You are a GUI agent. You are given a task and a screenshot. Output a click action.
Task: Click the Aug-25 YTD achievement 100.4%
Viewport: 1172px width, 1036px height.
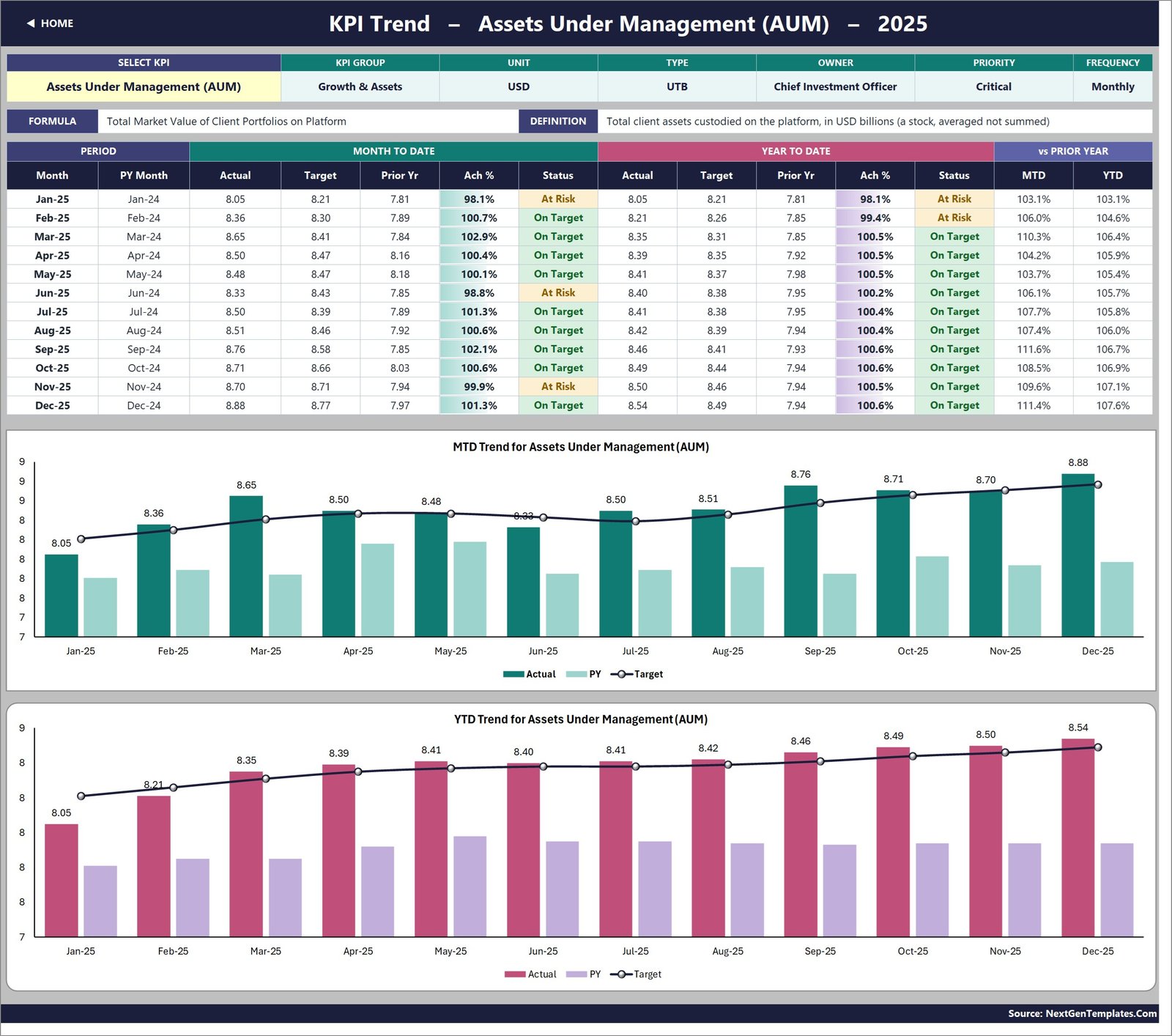pyautogui.click(x=875, y=330)
